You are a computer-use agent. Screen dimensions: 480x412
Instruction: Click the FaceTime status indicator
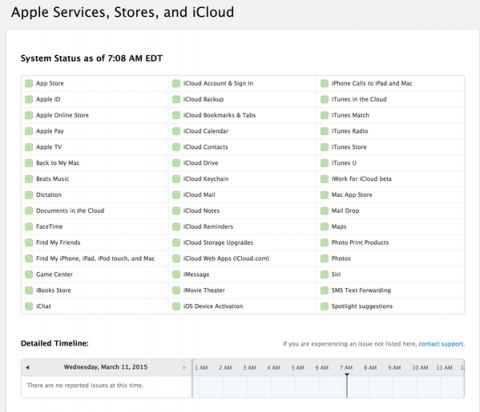point(29,227)
